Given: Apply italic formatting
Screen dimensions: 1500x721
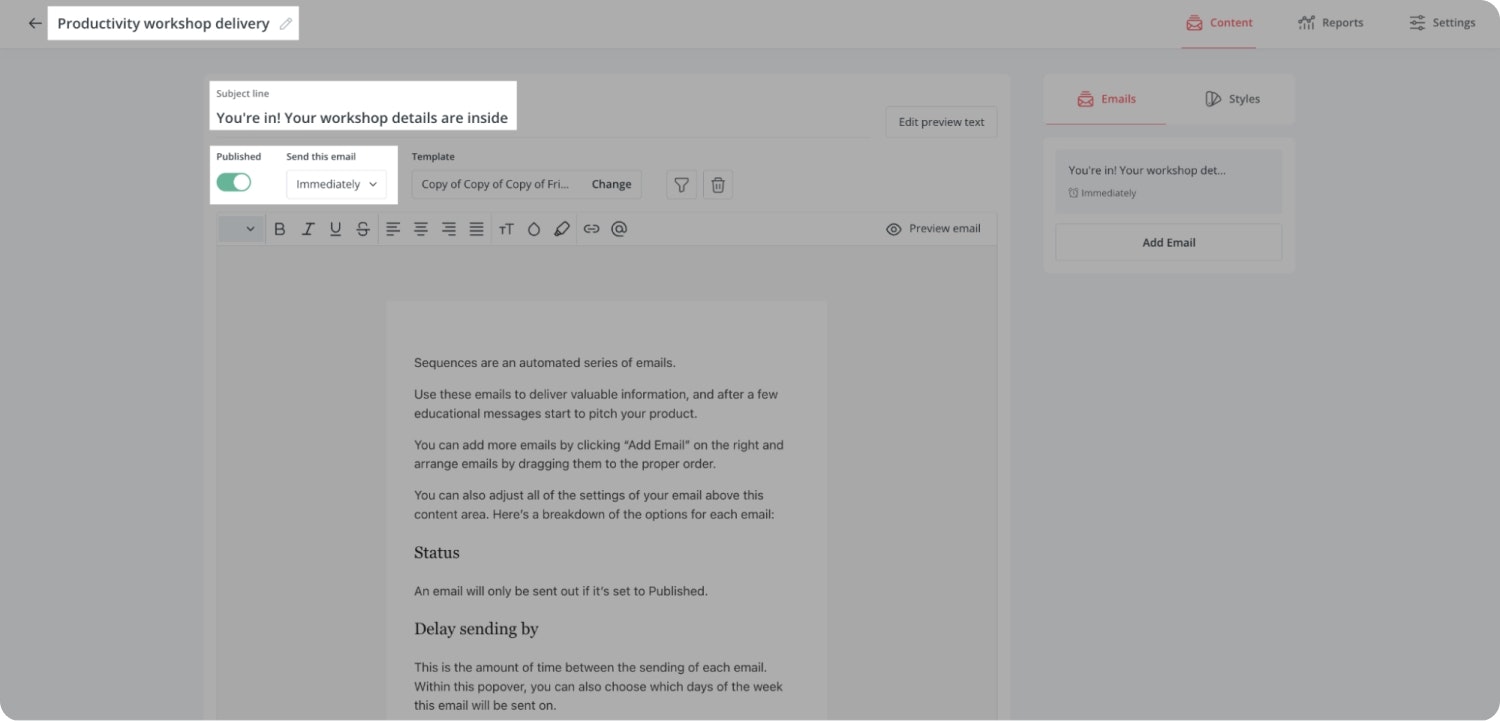Looking at the screenshot, I should [308, 229].
